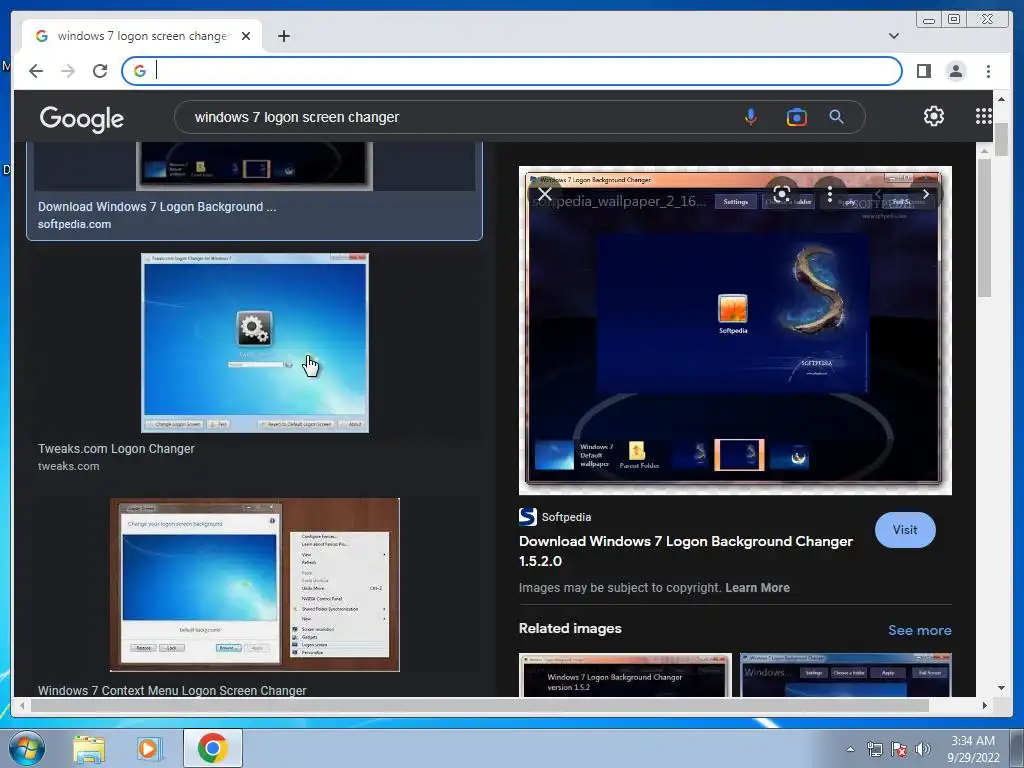Open the taskbar clock showing 3:34 AM
The width and height of the screenshot is (1024, 768).
(973, 749)
